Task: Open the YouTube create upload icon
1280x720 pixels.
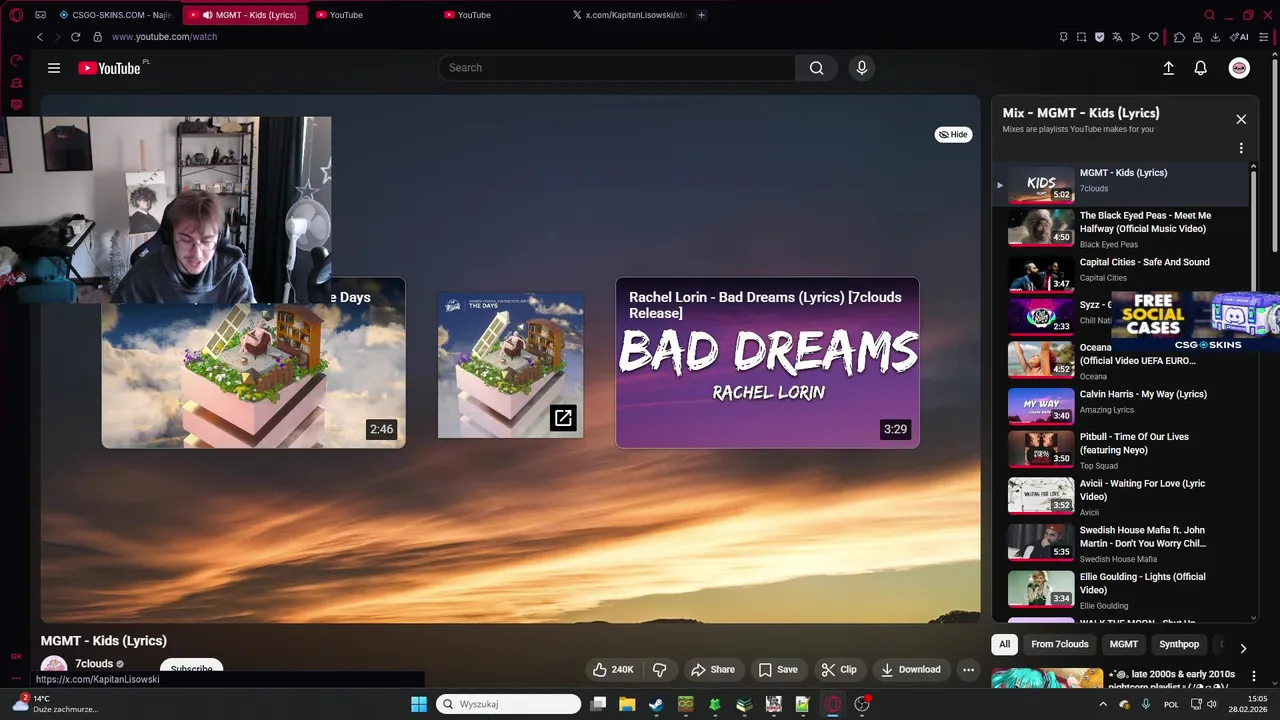Action: click(x=1168, y=68)
